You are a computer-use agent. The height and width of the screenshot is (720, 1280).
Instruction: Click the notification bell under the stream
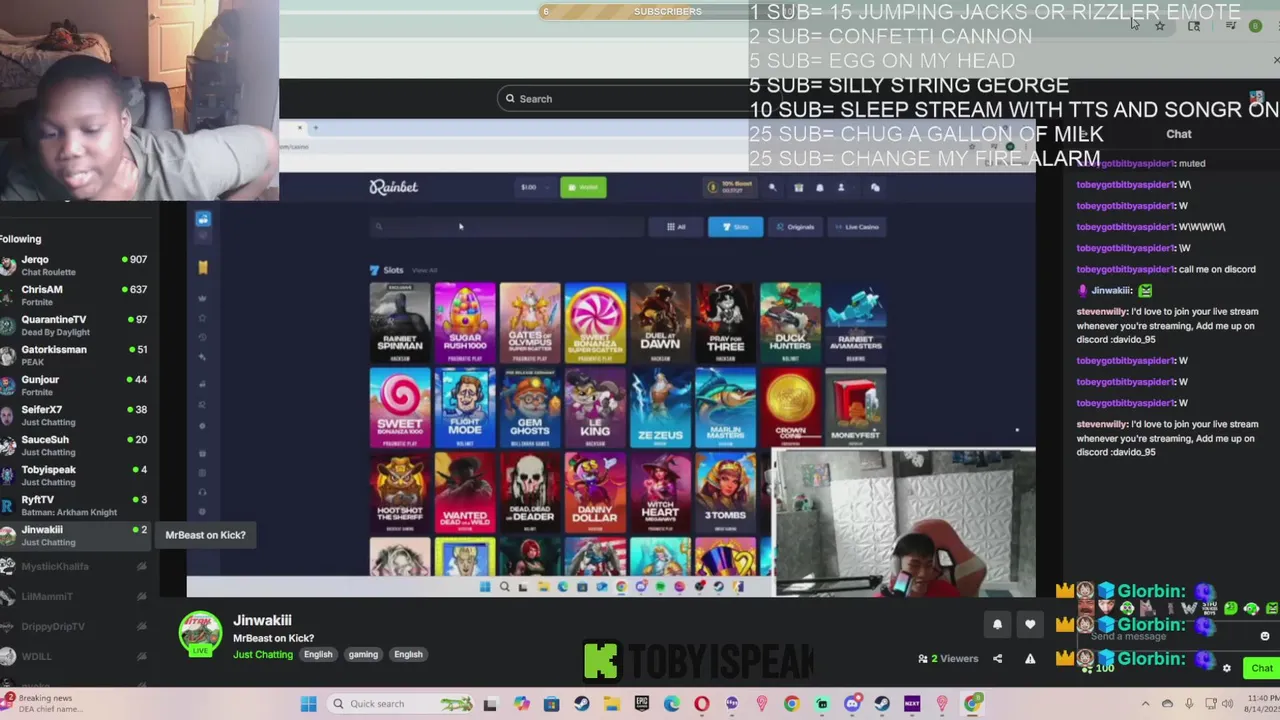coord(997,624)
